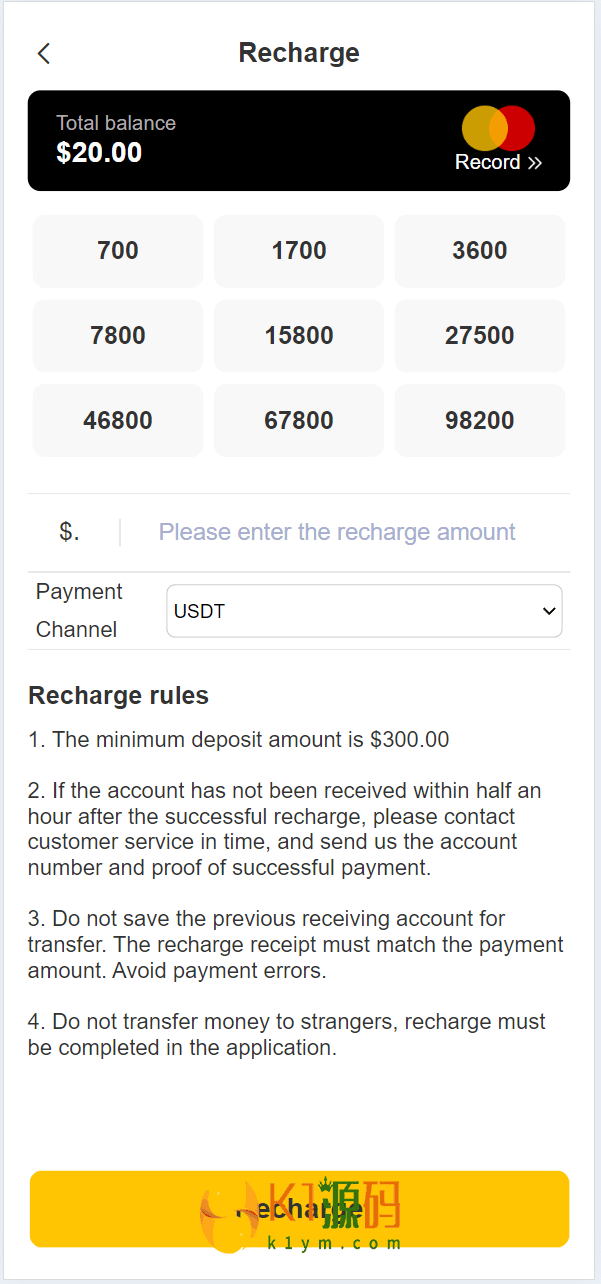Click the Total balance card
Screen dimensions: 601x1284
250,141
